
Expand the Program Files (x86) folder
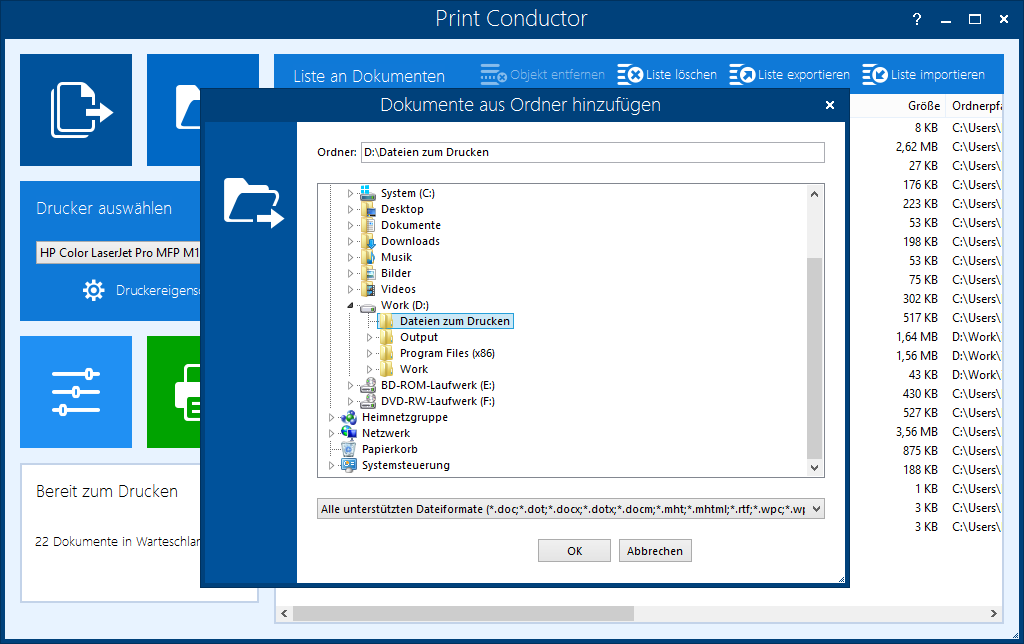click(370, 353)
